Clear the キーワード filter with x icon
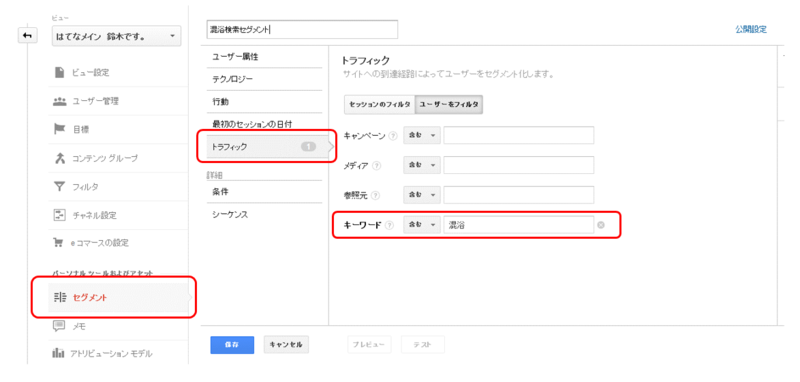 click(601, 225)
